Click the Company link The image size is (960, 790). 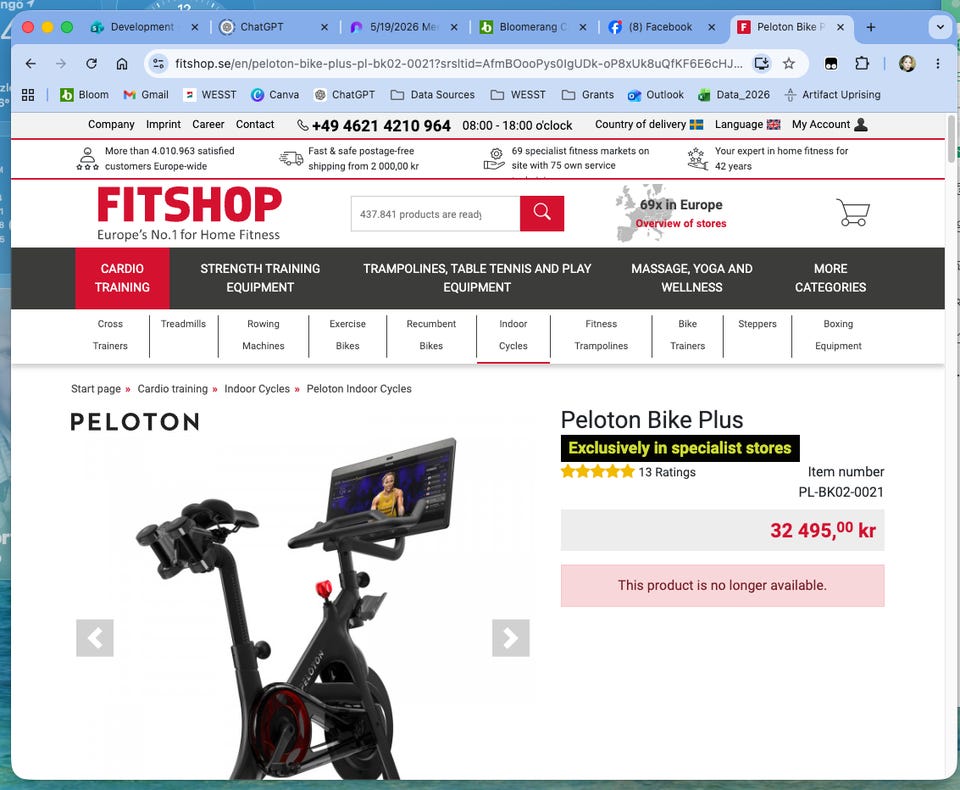pyautogui.click(x=111, y=124)
